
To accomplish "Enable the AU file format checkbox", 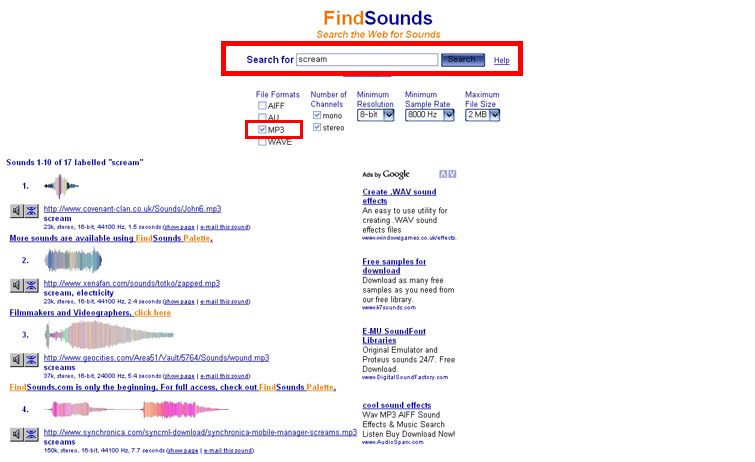I will (x=262, y=117).
